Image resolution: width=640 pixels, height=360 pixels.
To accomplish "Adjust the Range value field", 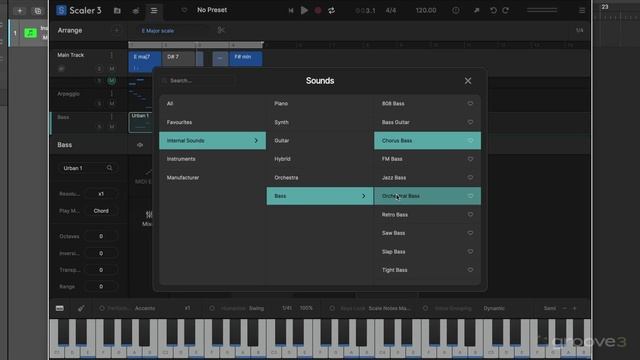I will click(101, 287).
